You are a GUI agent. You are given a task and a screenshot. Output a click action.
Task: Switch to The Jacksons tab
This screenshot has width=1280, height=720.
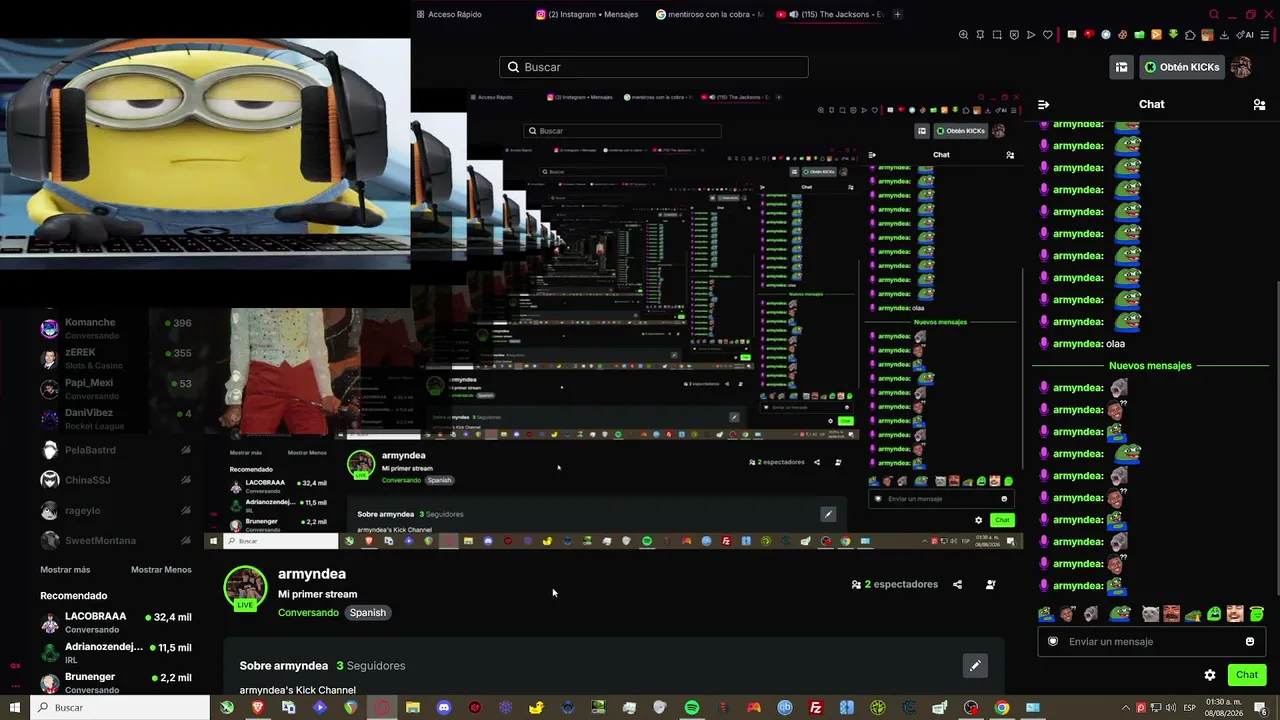[831, 14]
